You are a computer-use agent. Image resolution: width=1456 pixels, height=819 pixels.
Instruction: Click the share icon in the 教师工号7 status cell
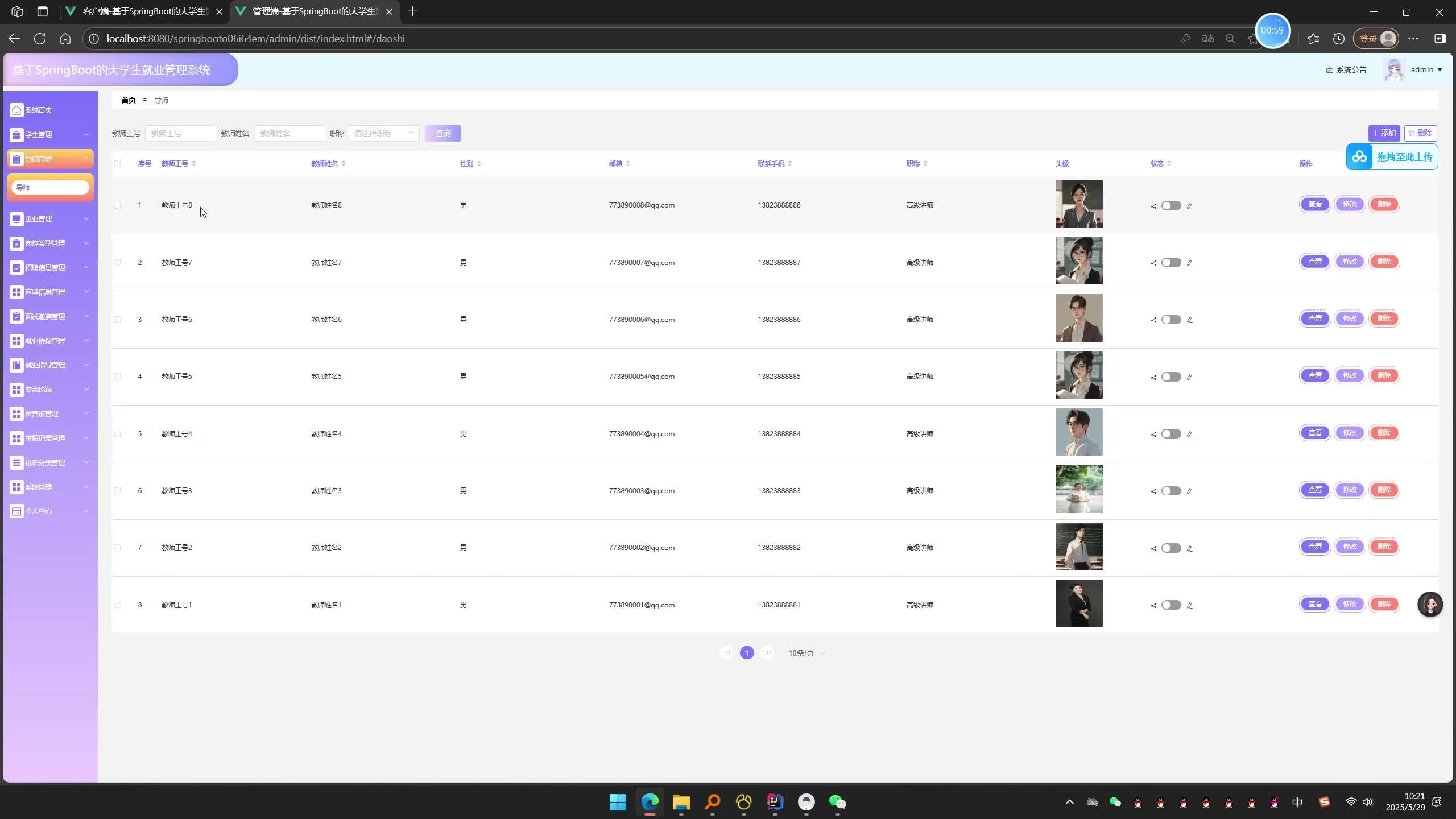coord(1153,263)
